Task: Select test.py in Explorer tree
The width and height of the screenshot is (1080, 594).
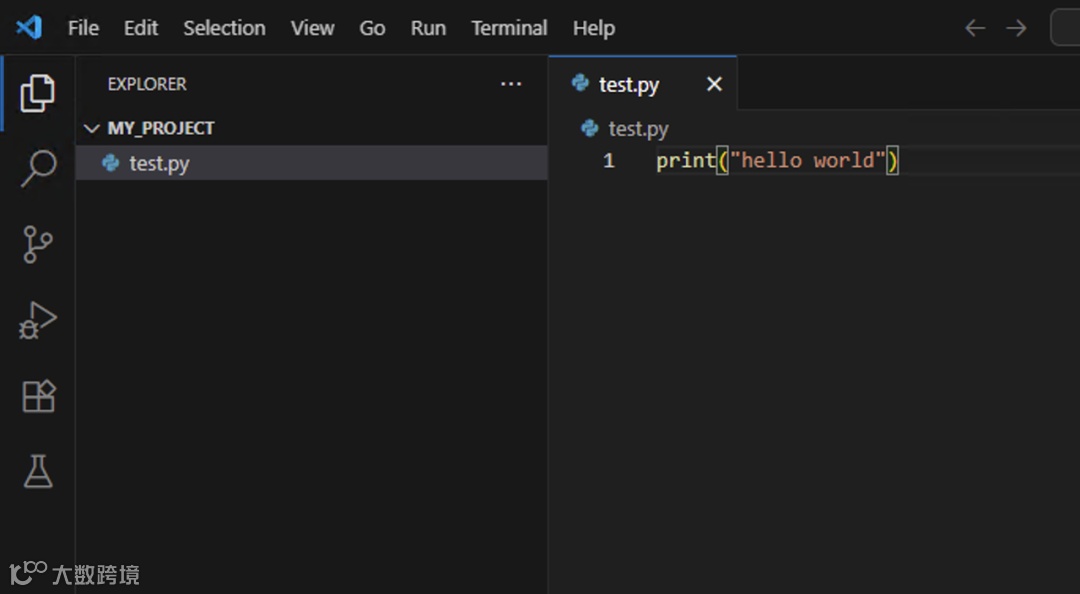Action: coord(159,163)
